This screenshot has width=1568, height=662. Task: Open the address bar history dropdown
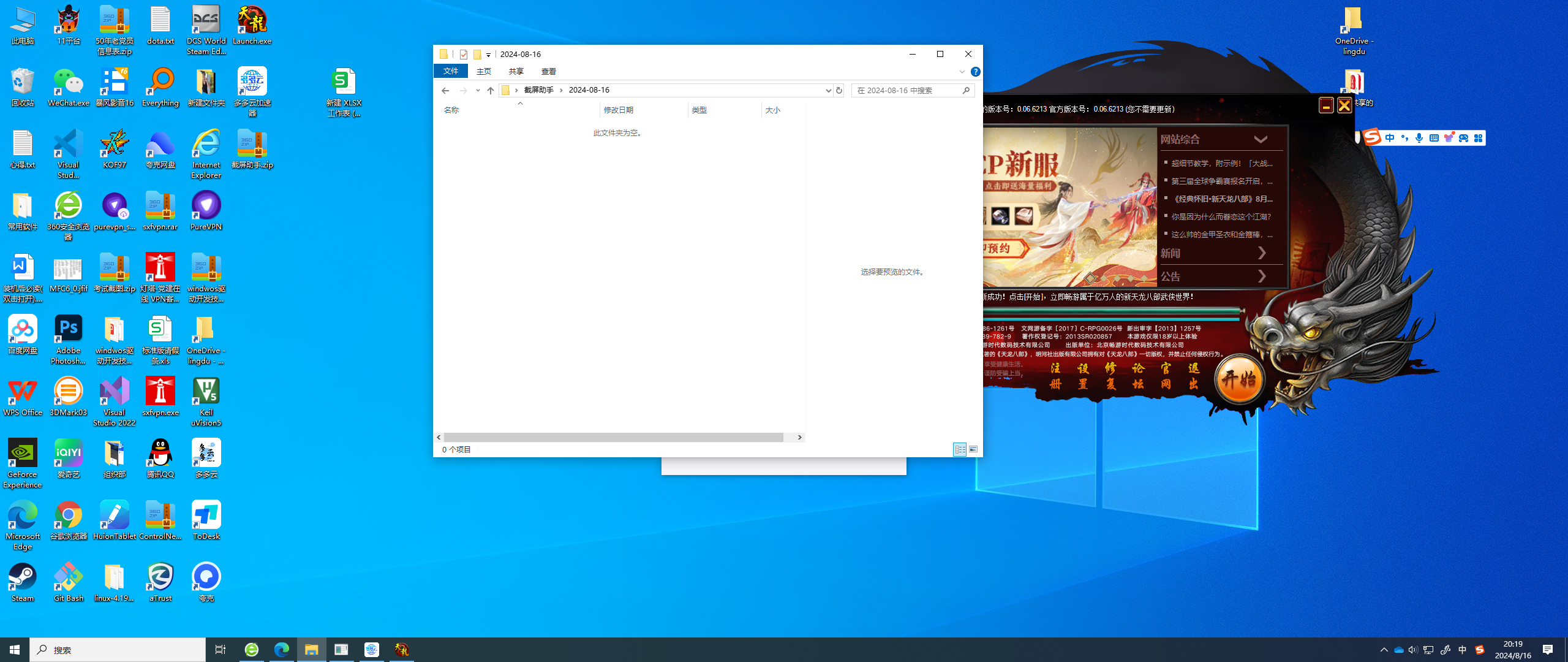[828, 90]
